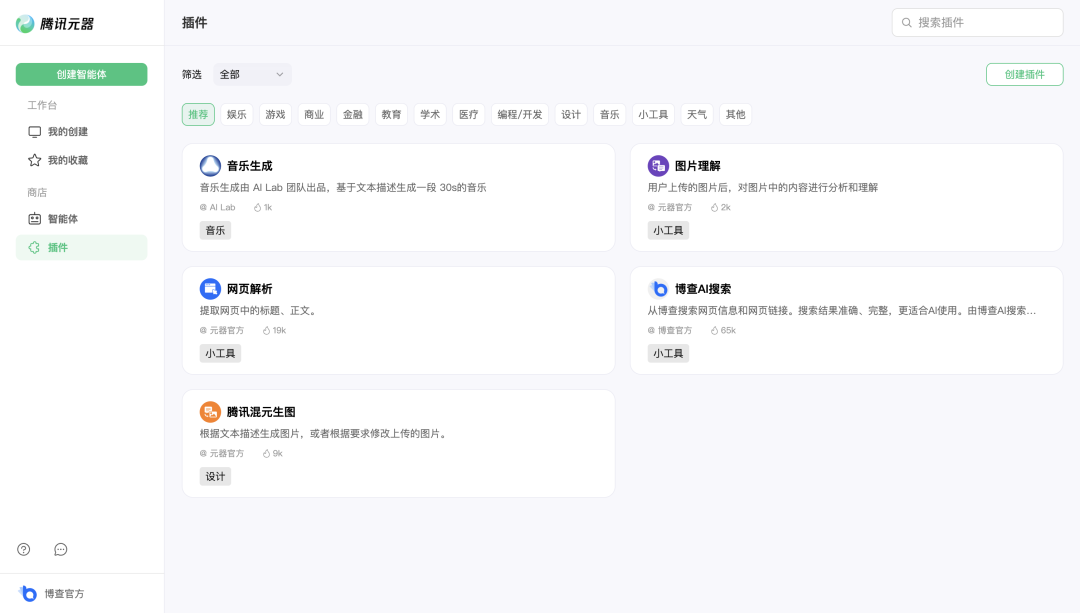Screen dimensions: 1080x613
Task: Open the 筛选 全部 dropdown
Action: tap(252, 74)
